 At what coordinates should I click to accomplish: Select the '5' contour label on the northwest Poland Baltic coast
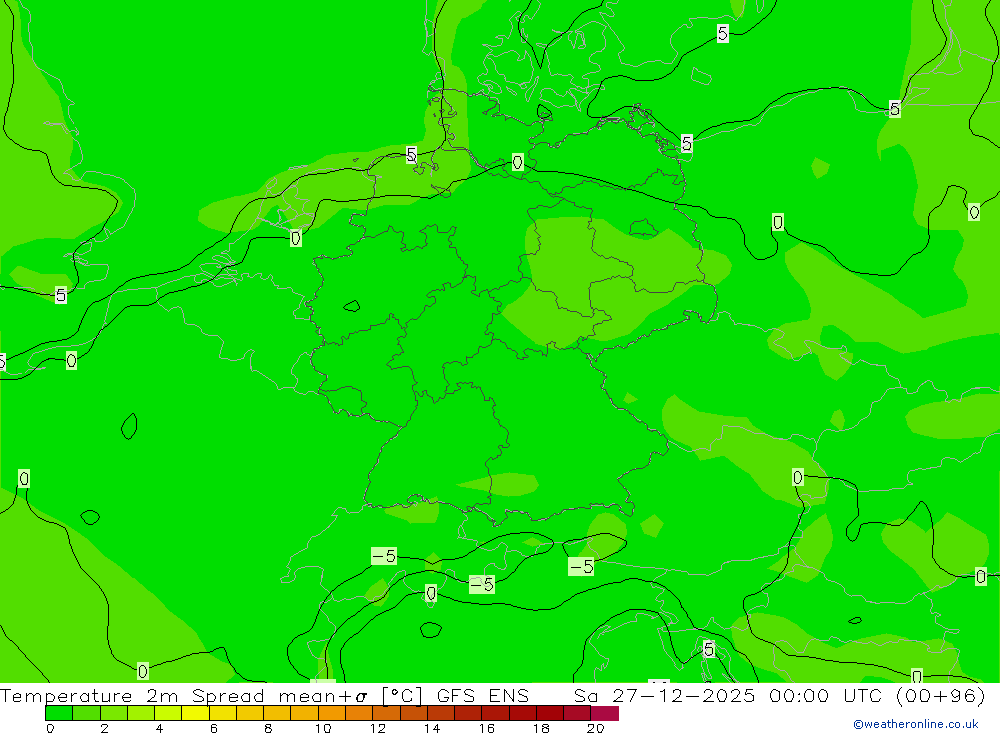(686, 144)
